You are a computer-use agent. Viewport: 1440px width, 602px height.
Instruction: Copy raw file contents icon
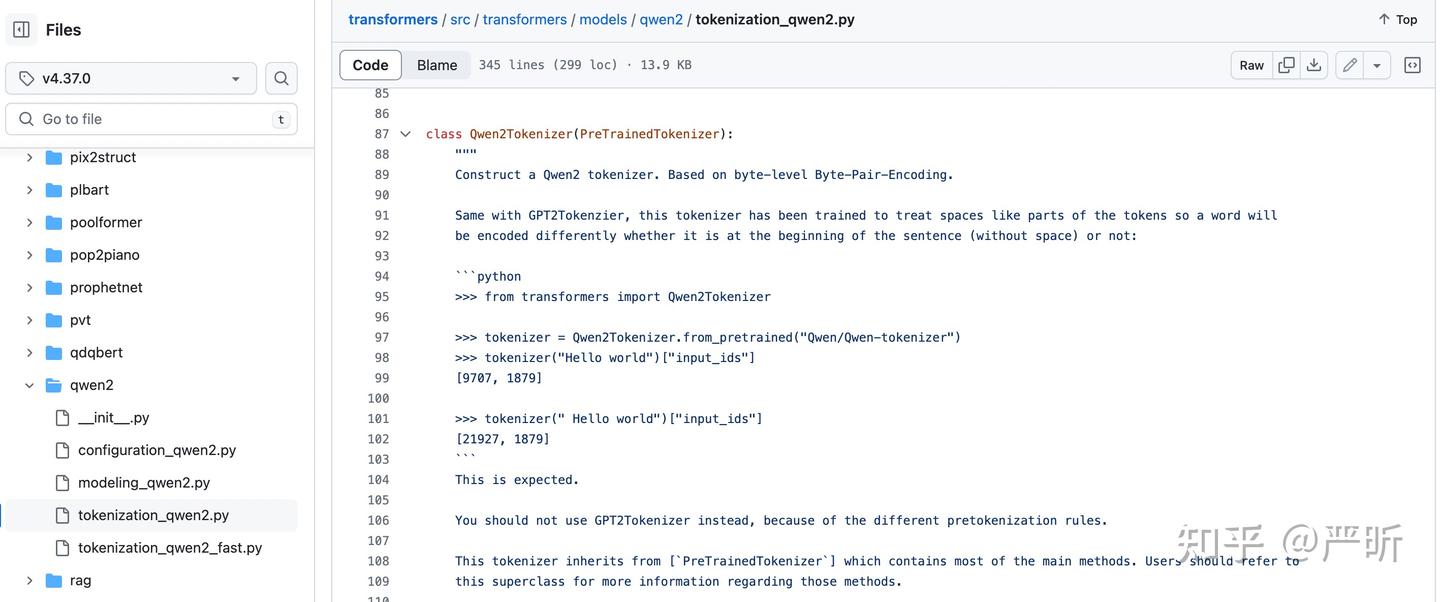click(x=1286, y=65)
